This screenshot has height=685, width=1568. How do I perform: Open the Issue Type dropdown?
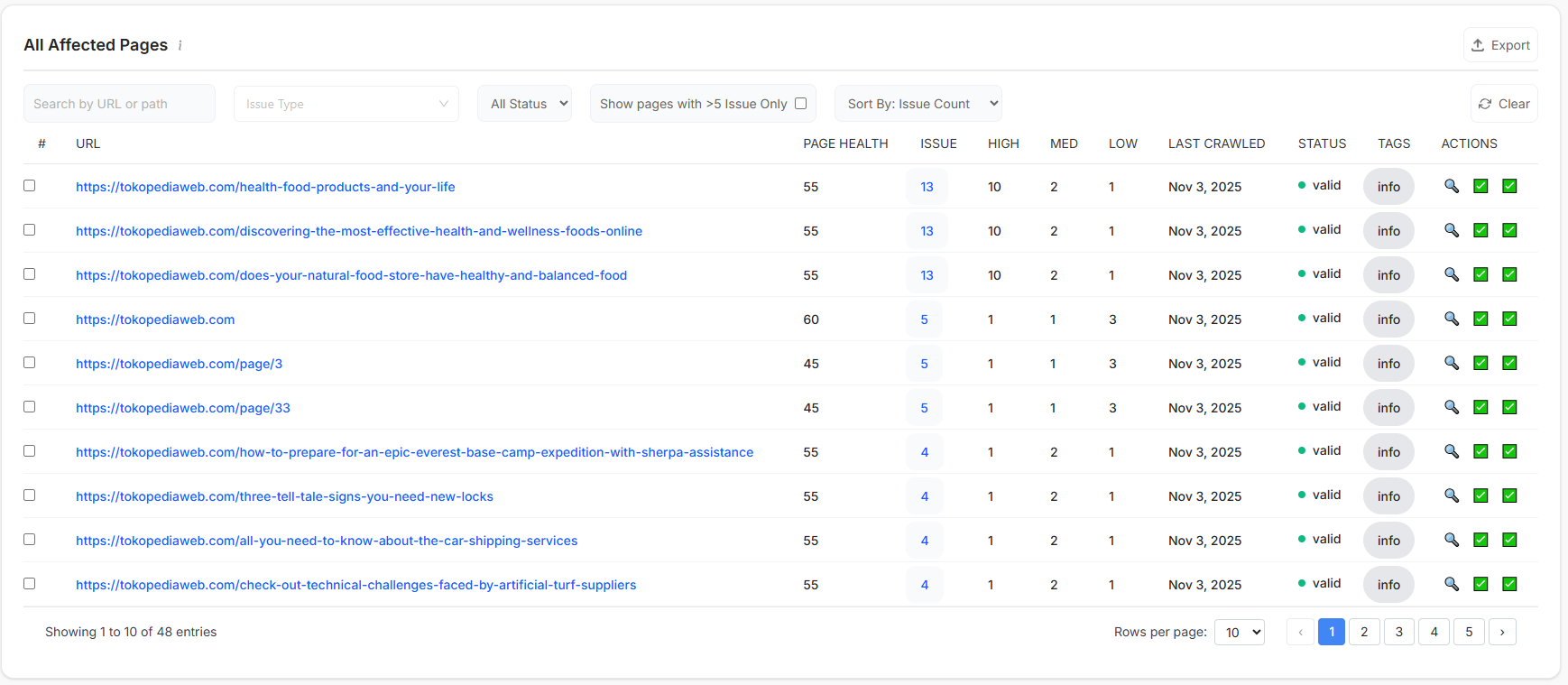pos(346,104)
